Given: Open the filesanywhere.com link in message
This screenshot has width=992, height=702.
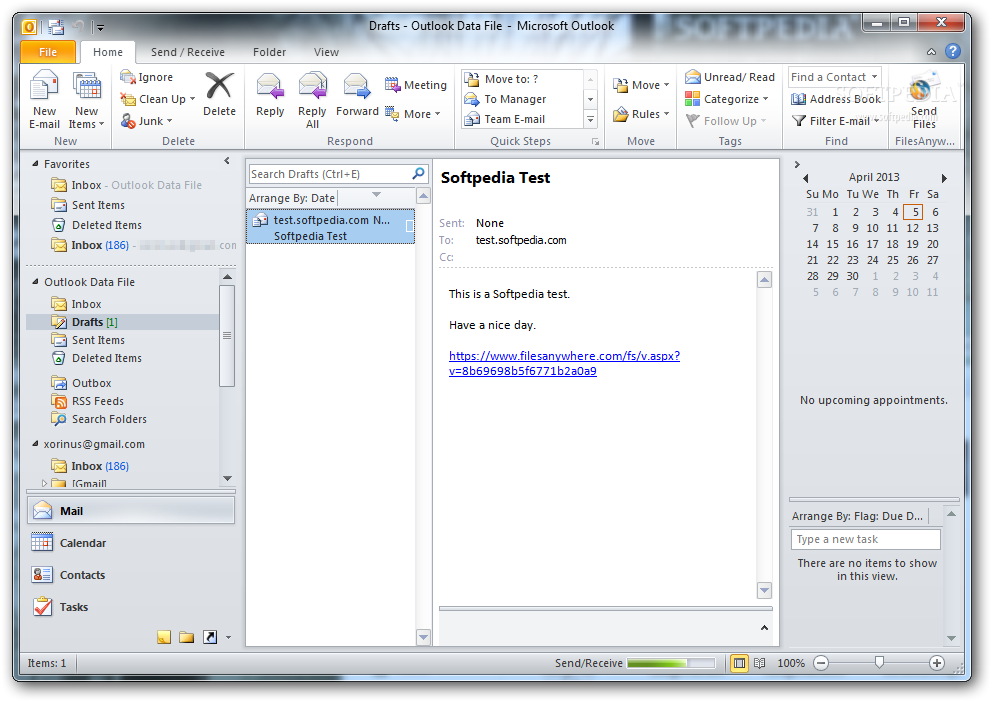Looking at the screenshot, I should point(564,363).
